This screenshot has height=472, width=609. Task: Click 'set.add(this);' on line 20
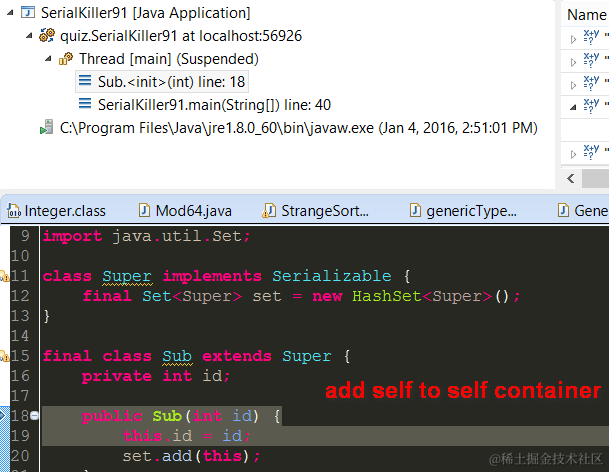(191, 456)
